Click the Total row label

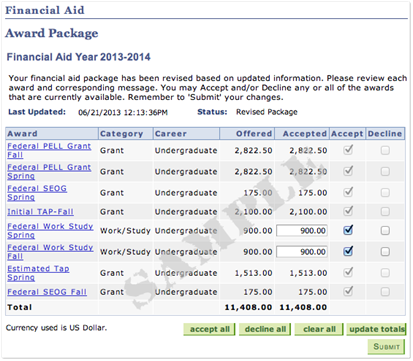[x=20, y=307]
